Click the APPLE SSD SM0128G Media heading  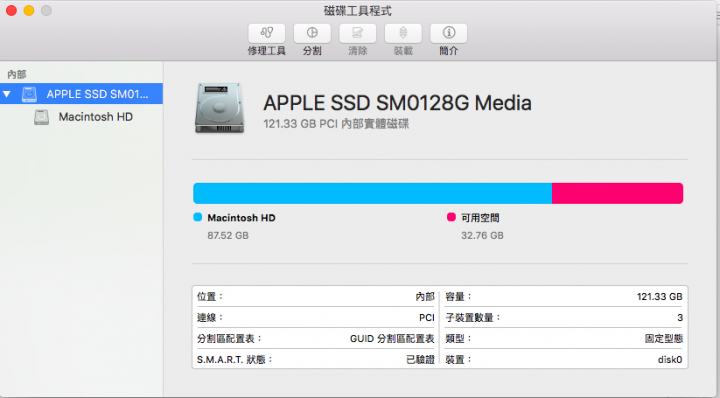397,103
